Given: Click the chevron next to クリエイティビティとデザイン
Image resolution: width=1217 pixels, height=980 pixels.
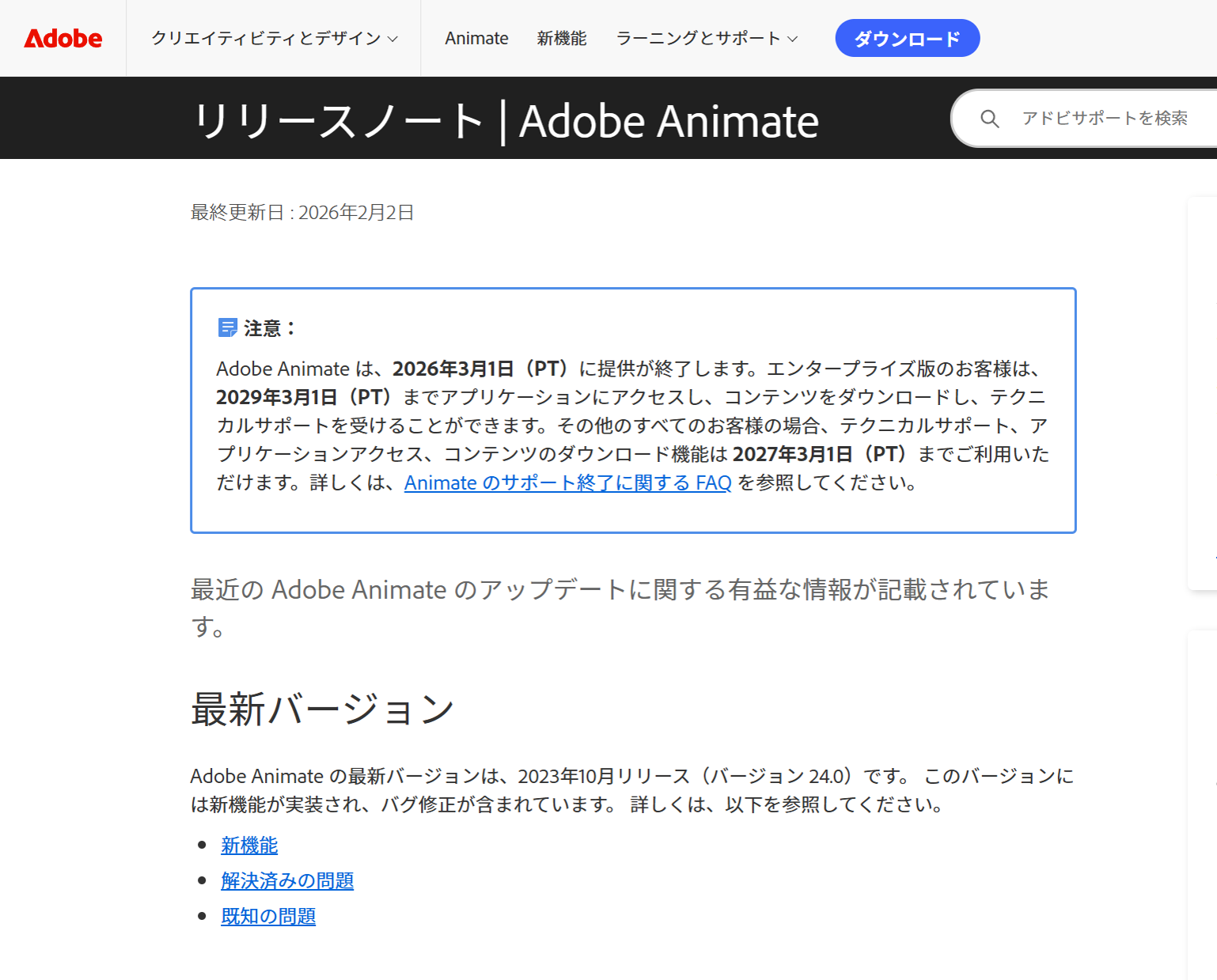Looking at the screenshot, I should (392, 39).
